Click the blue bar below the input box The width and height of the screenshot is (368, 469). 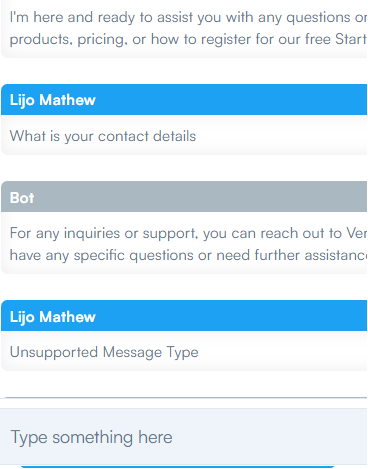point(177,467)
